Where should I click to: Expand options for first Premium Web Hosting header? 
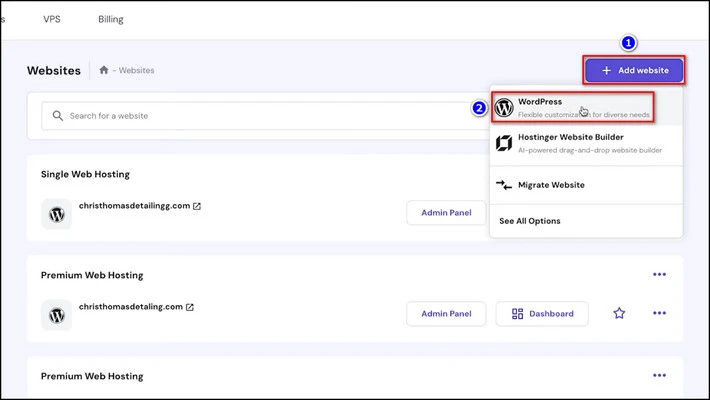[x=659, y=275]
